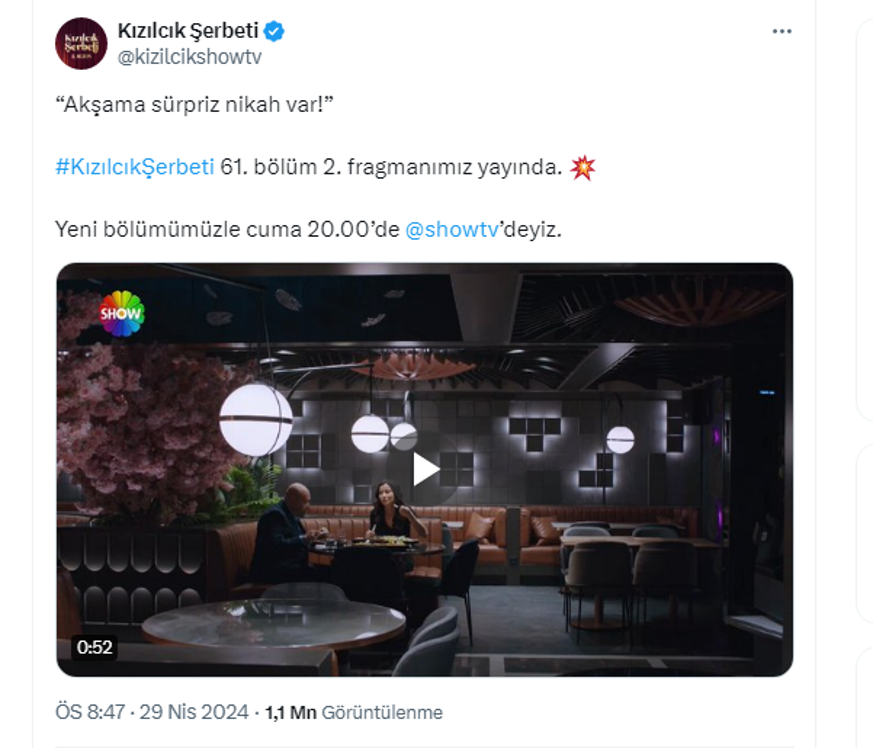Image resolution: width=873 pixels, height=748 pixels.
Task: Play the video with the center play button
Action: (425, 469)
